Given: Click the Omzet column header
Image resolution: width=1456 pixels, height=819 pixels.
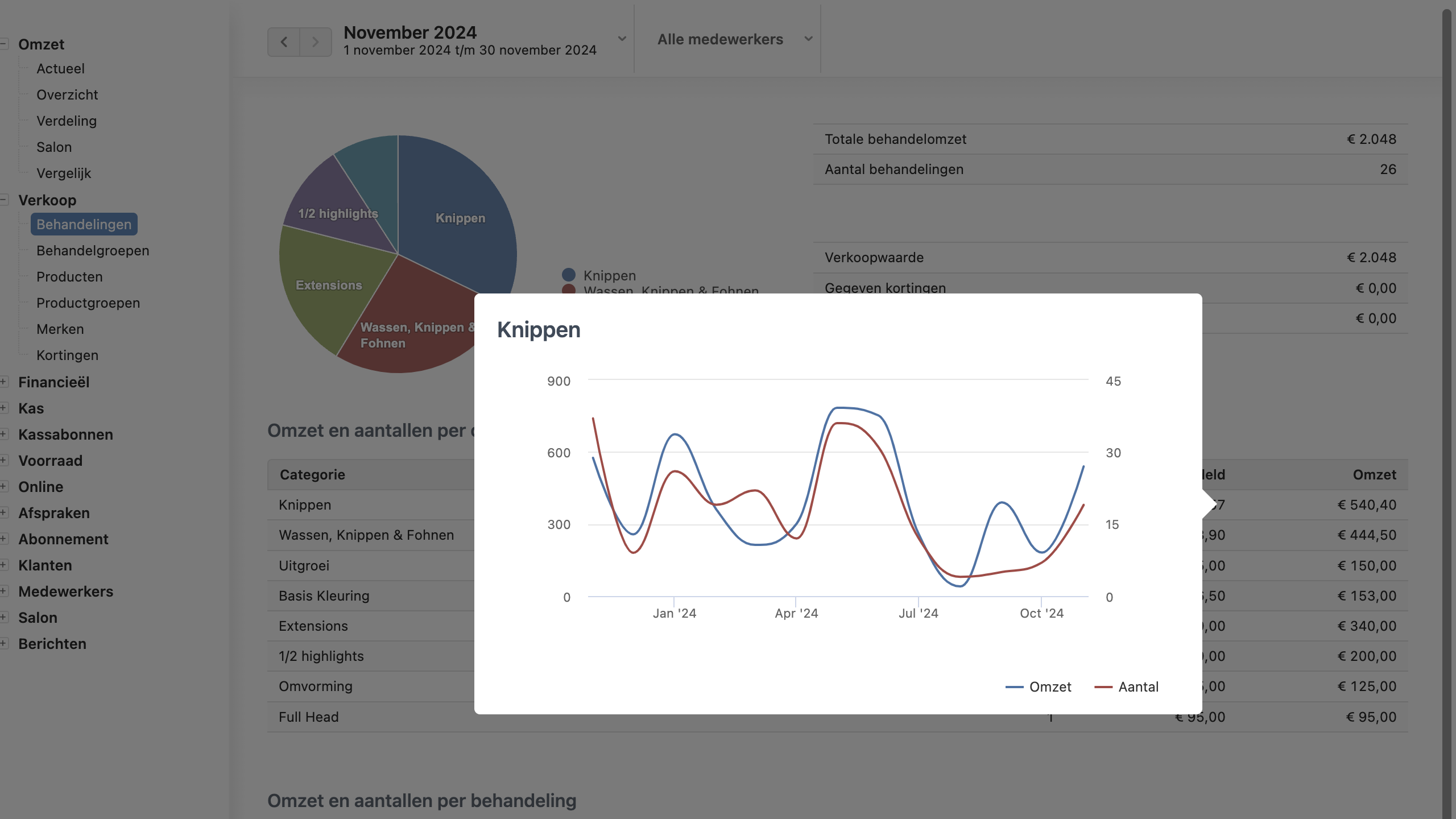Looking at the screenshot, I should 1374,475.
